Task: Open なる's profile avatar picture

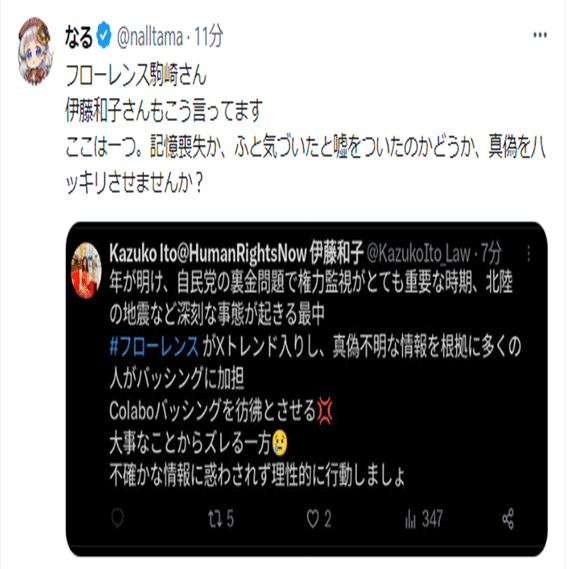Action: pos(35,51)
